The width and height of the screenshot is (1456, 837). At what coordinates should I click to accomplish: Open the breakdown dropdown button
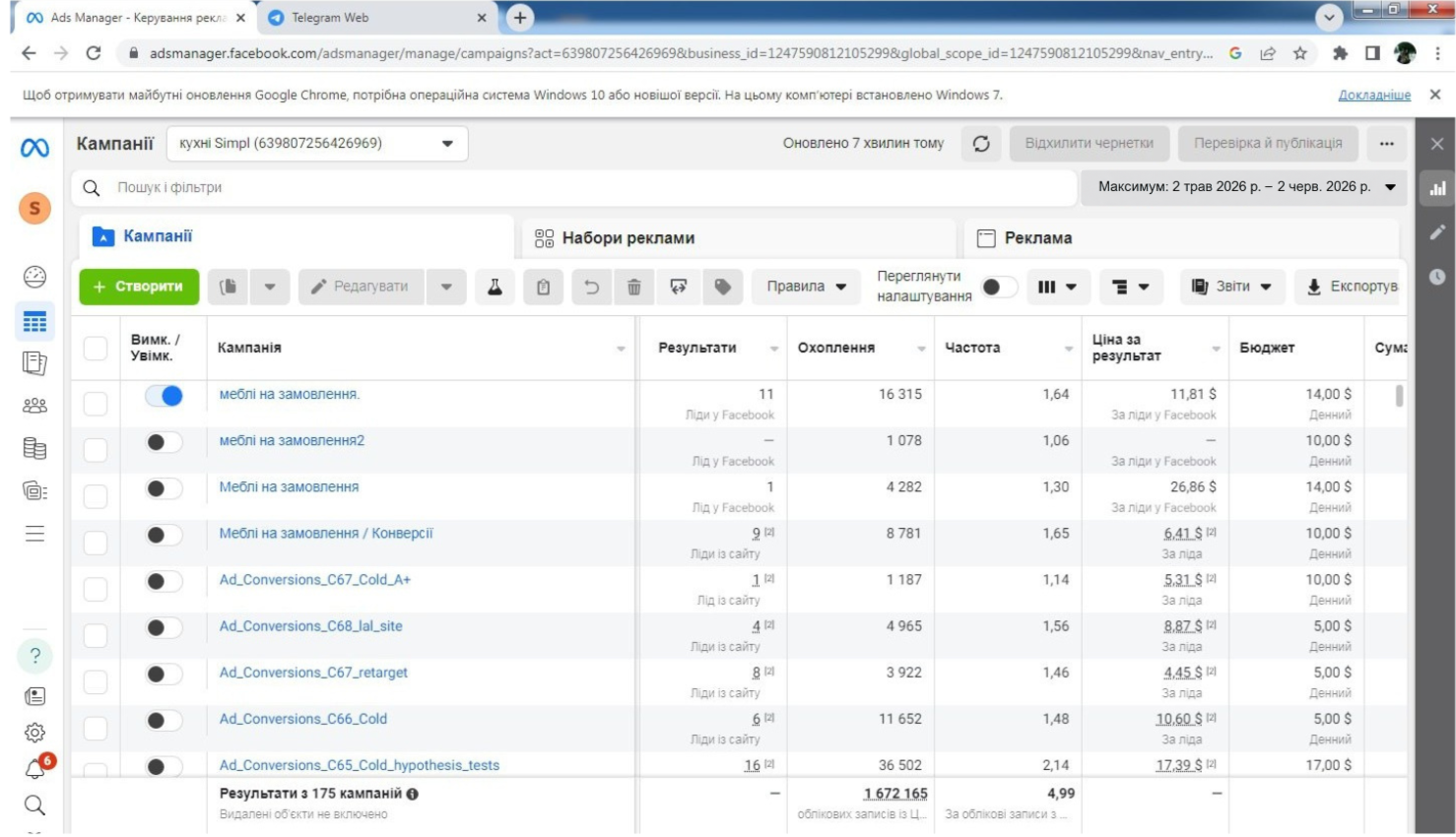pos(1130,287)
